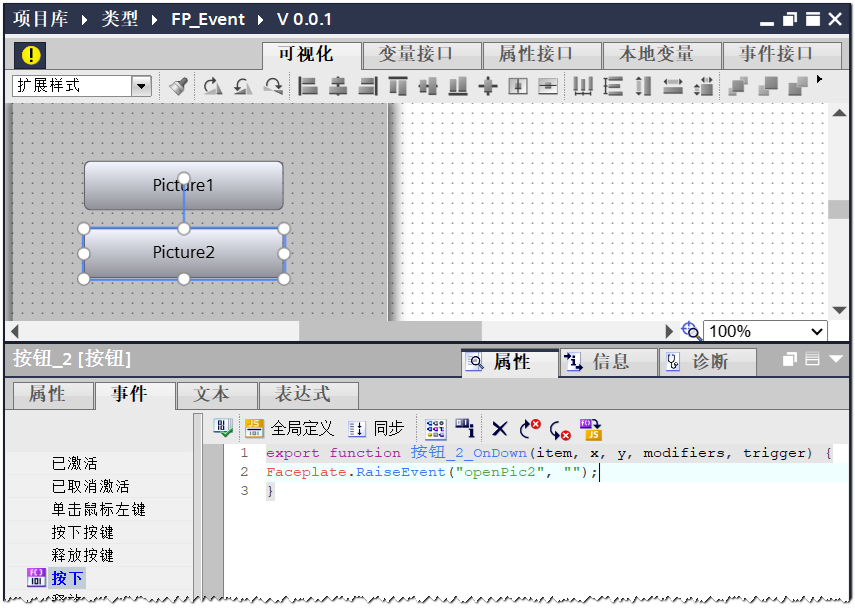Click the bring to front layer icon
This screenshot has height=612, width=855.
point(738,86)
